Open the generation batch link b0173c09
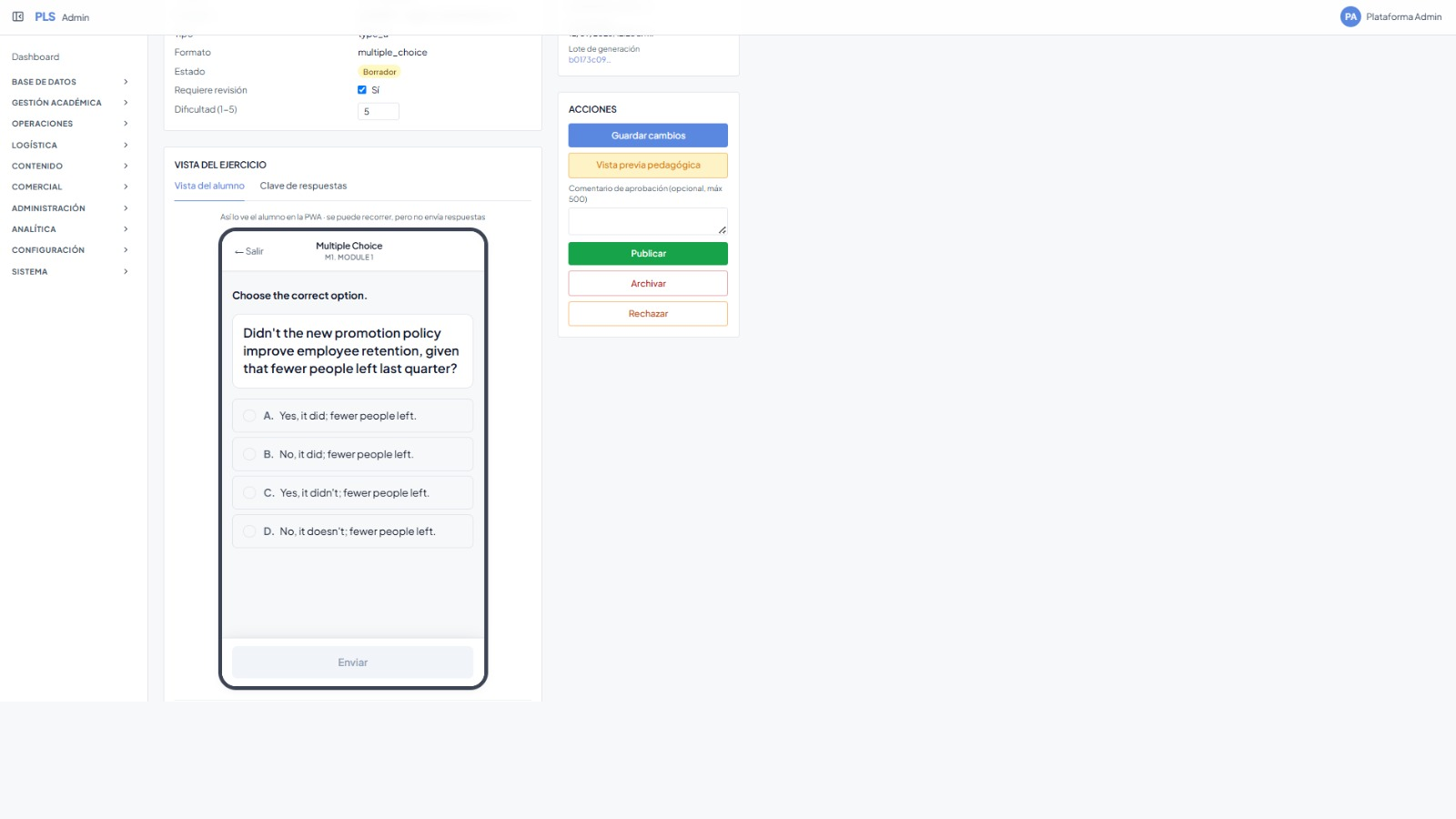The height and width of the screenshot is (819, 1456). point(590,60)
